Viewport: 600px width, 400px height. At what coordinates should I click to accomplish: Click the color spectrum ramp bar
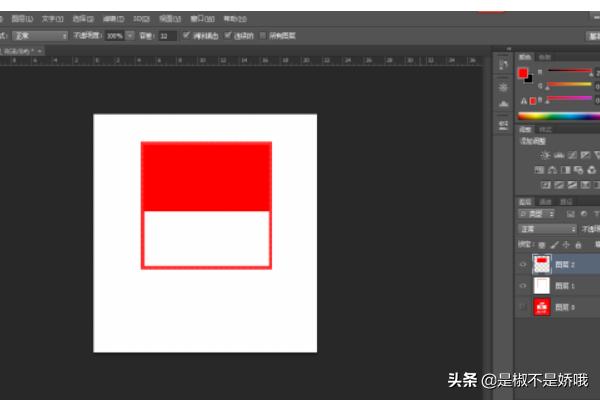pyautogui.click(x=557, y=116)
